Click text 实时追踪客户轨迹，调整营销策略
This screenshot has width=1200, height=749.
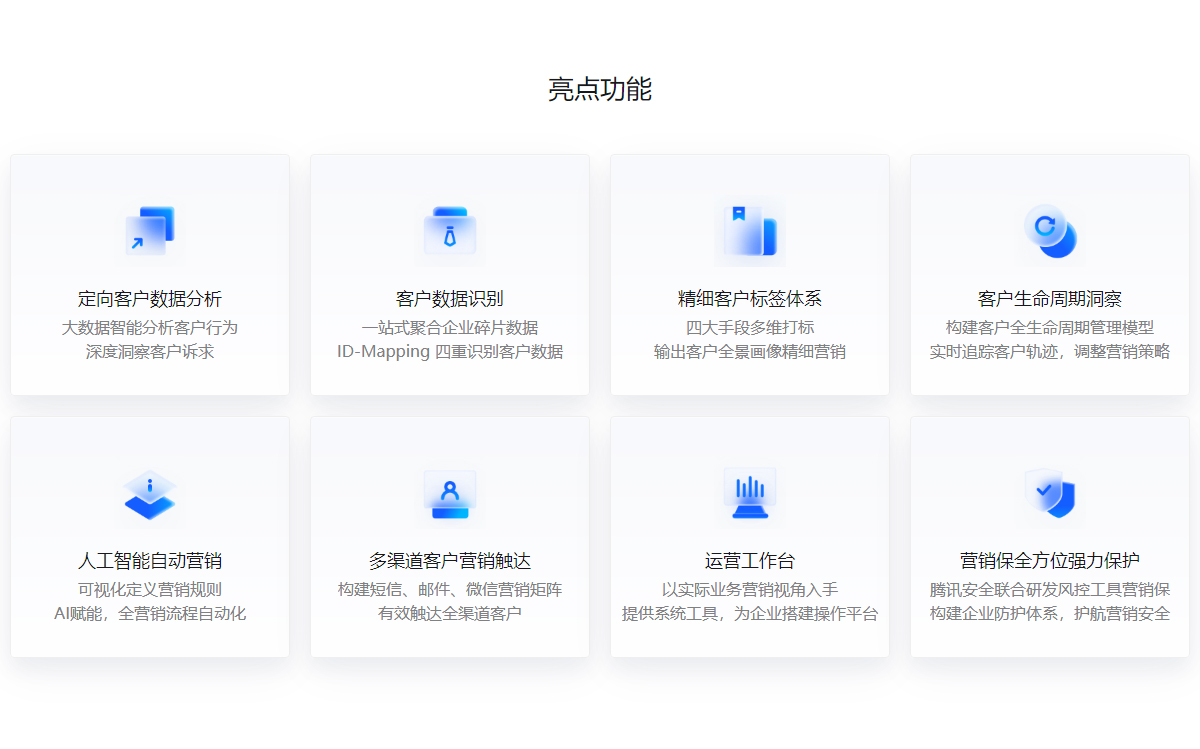(1050, 352)
